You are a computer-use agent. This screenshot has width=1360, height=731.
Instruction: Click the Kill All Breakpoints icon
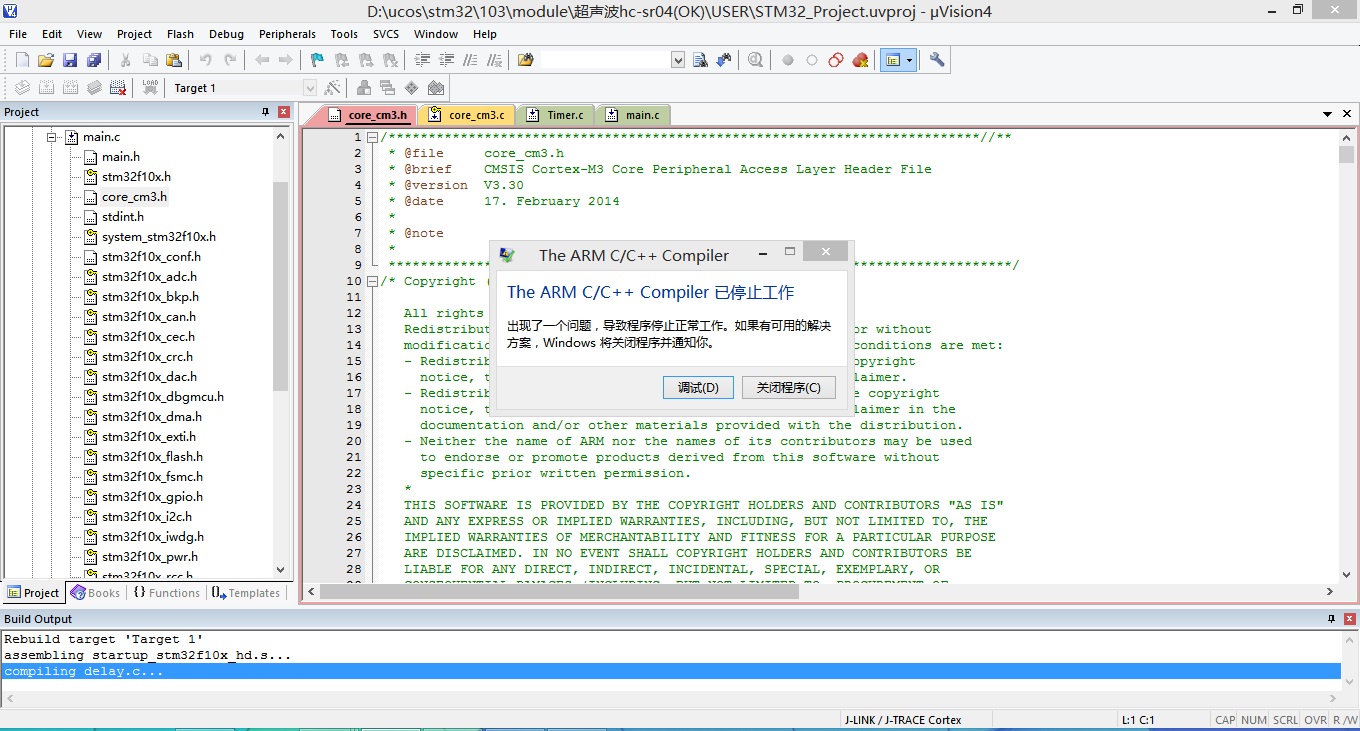coord(860,60)
